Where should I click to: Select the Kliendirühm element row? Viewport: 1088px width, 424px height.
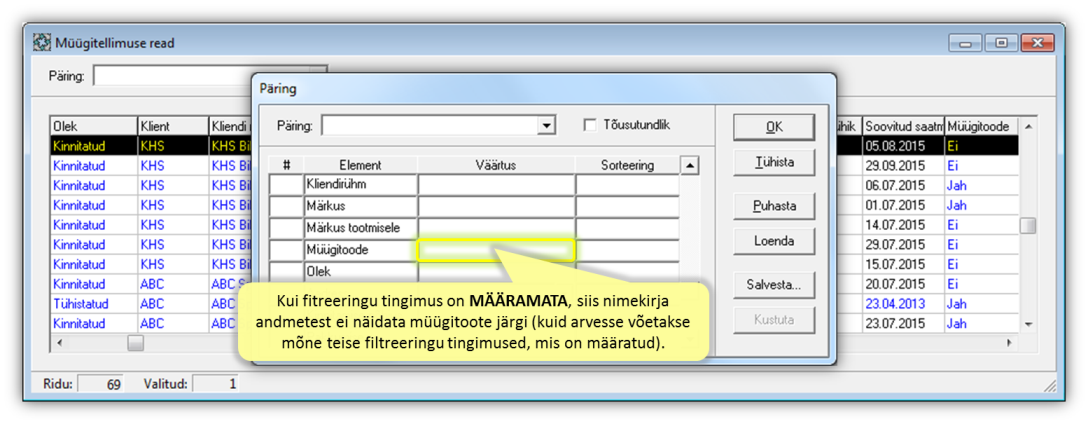pos(361,185)
